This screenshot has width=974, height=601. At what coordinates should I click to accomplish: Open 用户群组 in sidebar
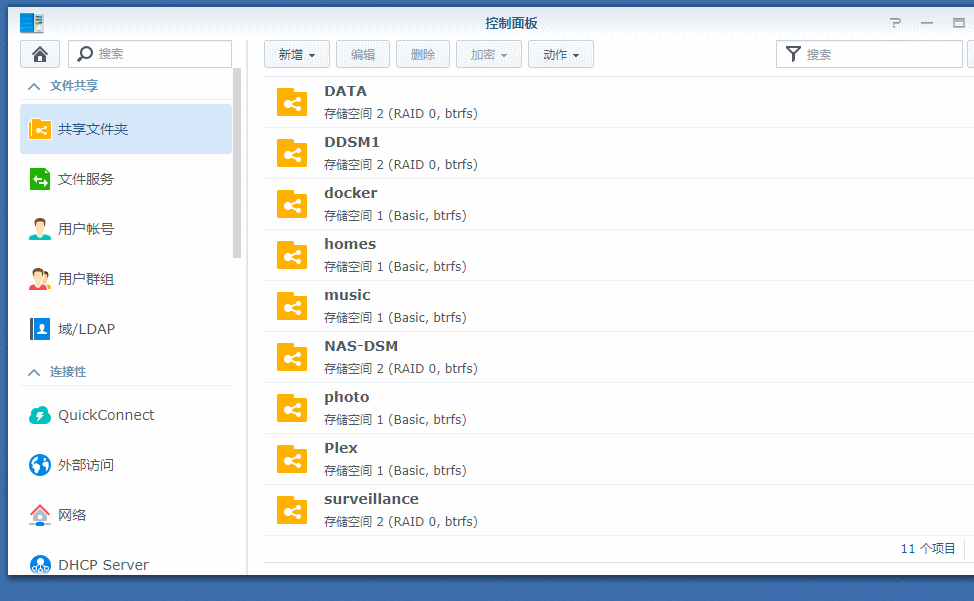click(125, 279)
